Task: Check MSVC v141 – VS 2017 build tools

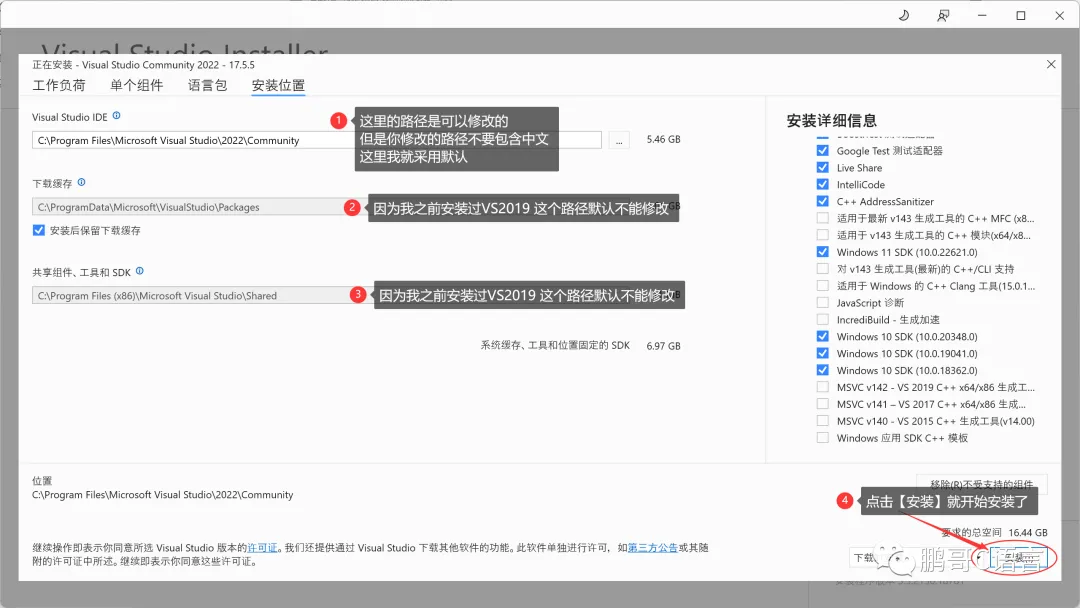Action: (x=822, y=403)
